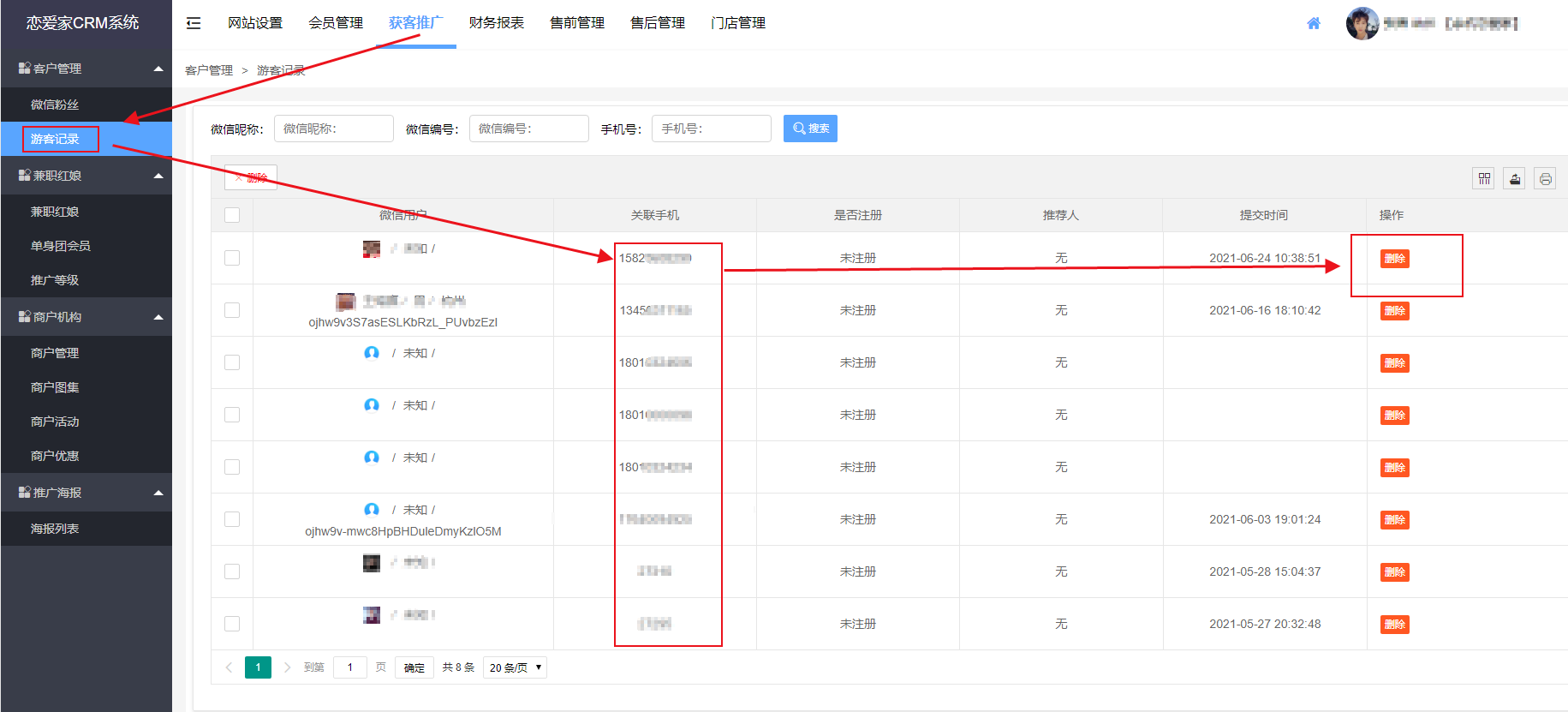Check the row dated 2021-06-24 10:38:51
The image size is (1568, 712).
232,258
